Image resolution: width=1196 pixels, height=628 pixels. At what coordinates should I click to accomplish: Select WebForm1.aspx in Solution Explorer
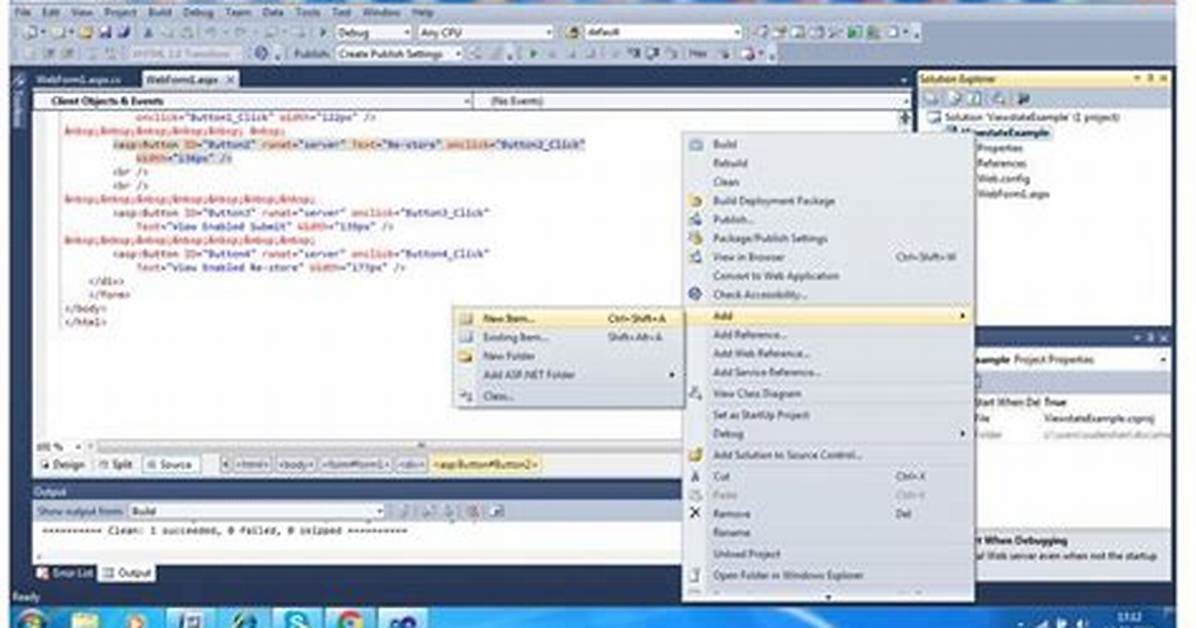(1013, 194)
